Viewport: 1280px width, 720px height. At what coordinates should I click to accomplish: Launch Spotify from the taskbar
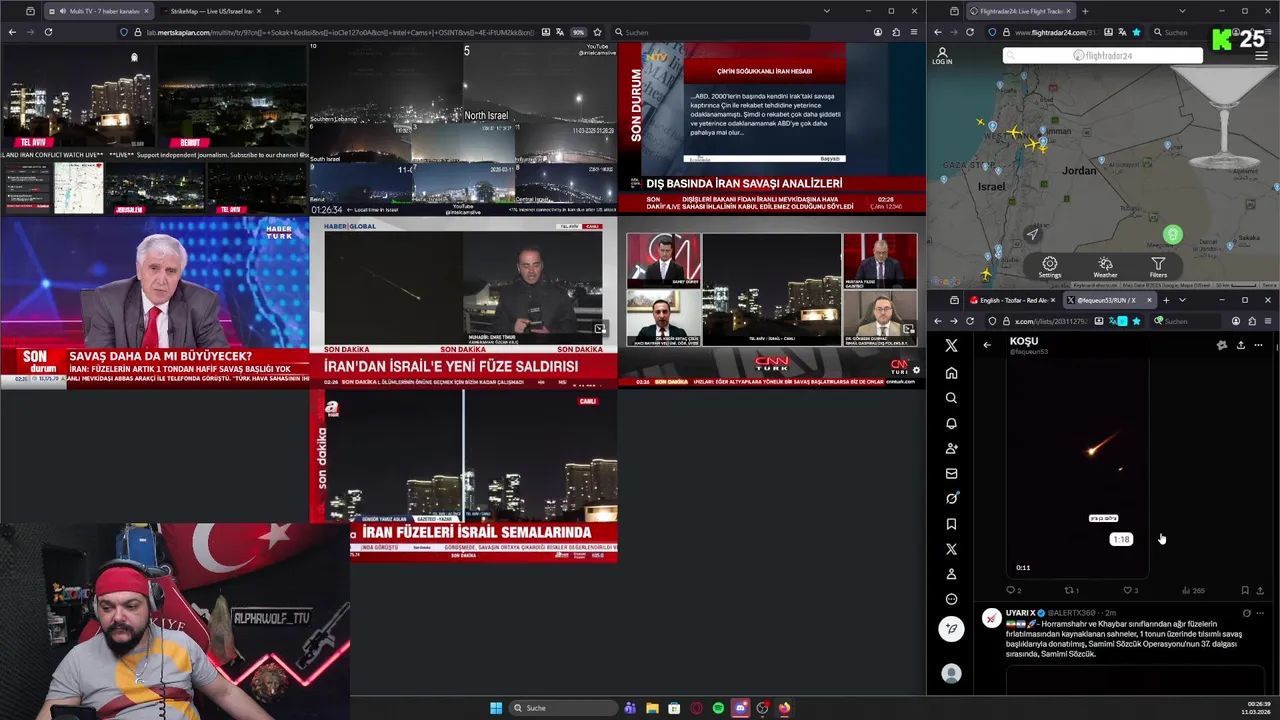point(718,708)
